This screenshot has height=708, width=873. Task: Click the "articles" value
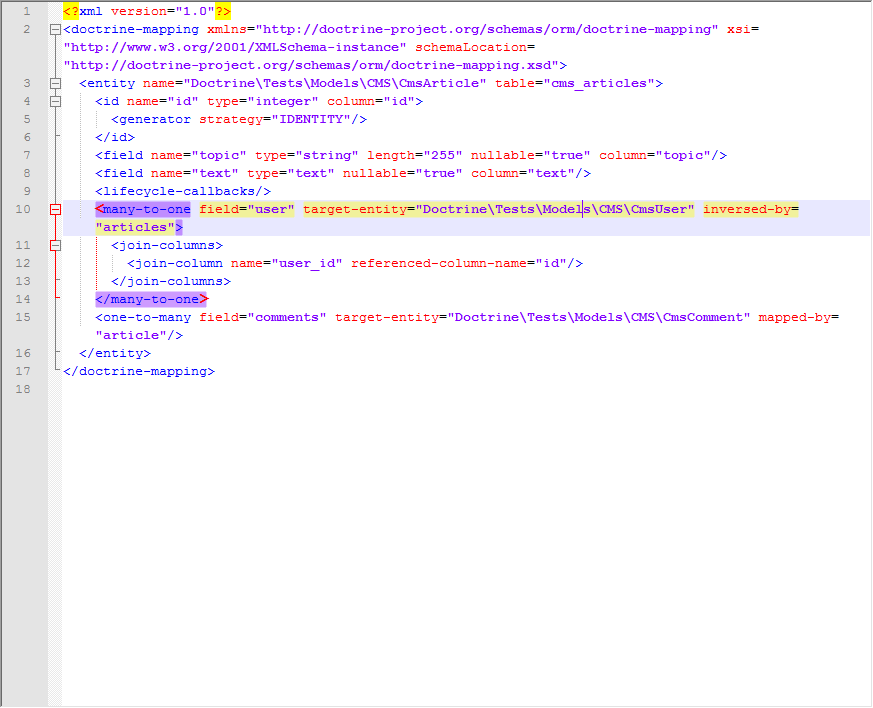[x=135, y=228]
